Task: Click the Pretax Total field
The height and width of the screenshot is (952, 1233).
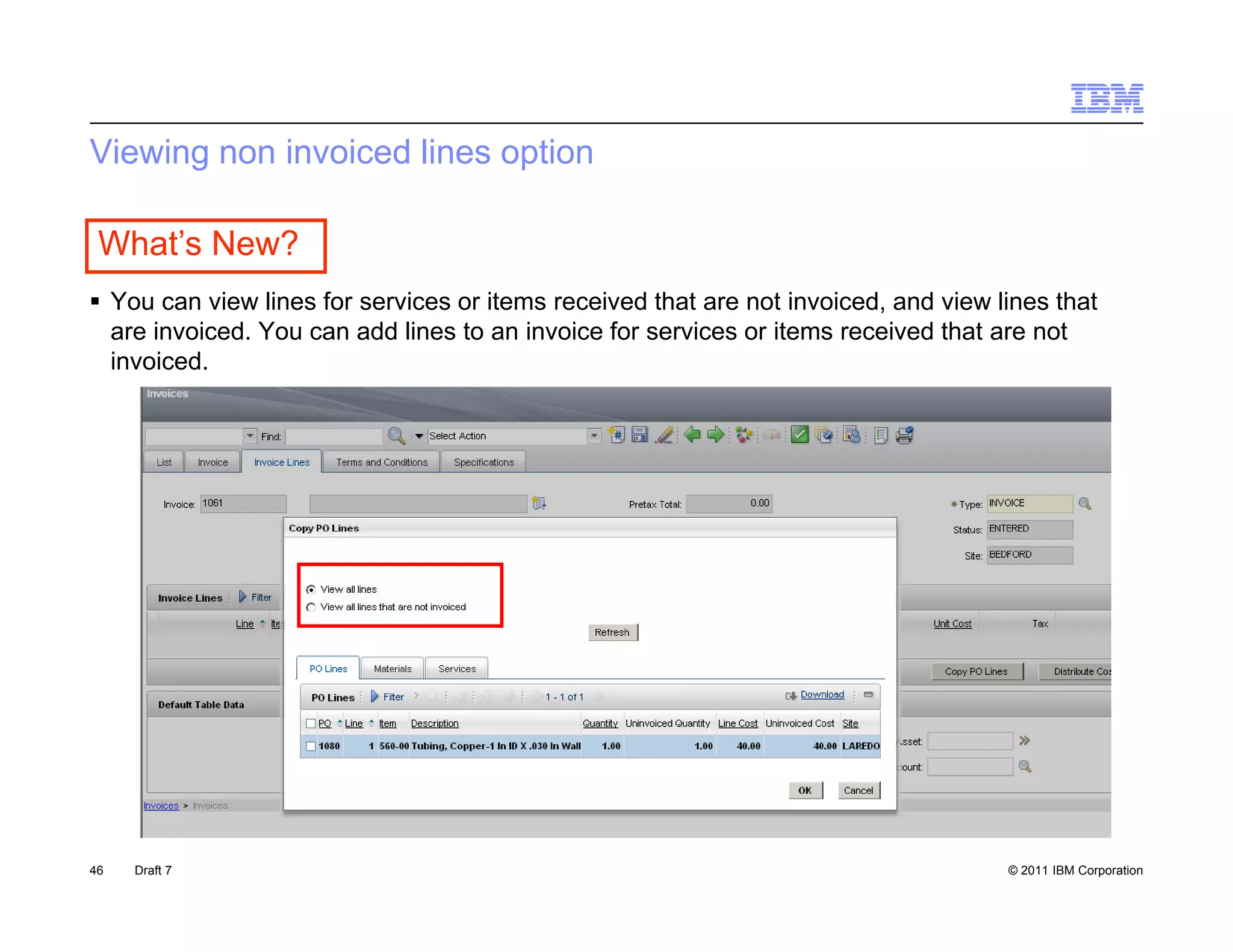Action: tap(729, 503)
